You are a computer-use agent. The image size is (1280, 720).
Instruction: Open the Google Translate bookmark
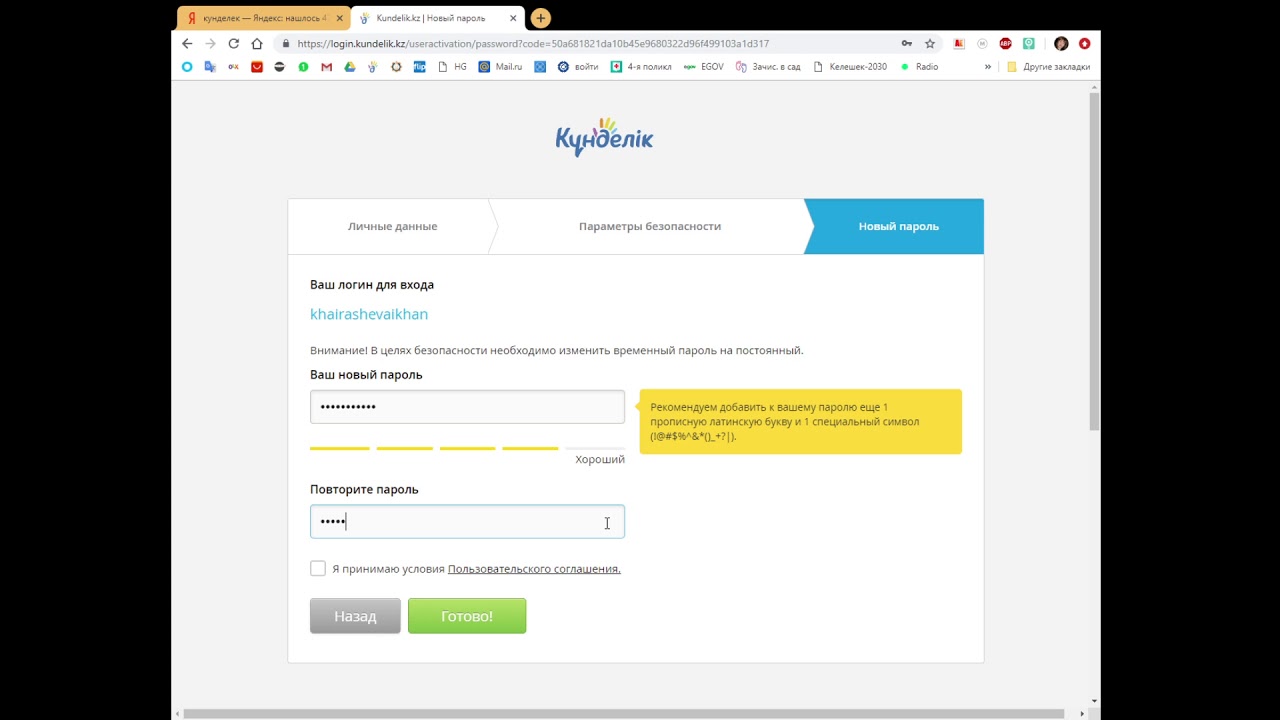point(210,67)
